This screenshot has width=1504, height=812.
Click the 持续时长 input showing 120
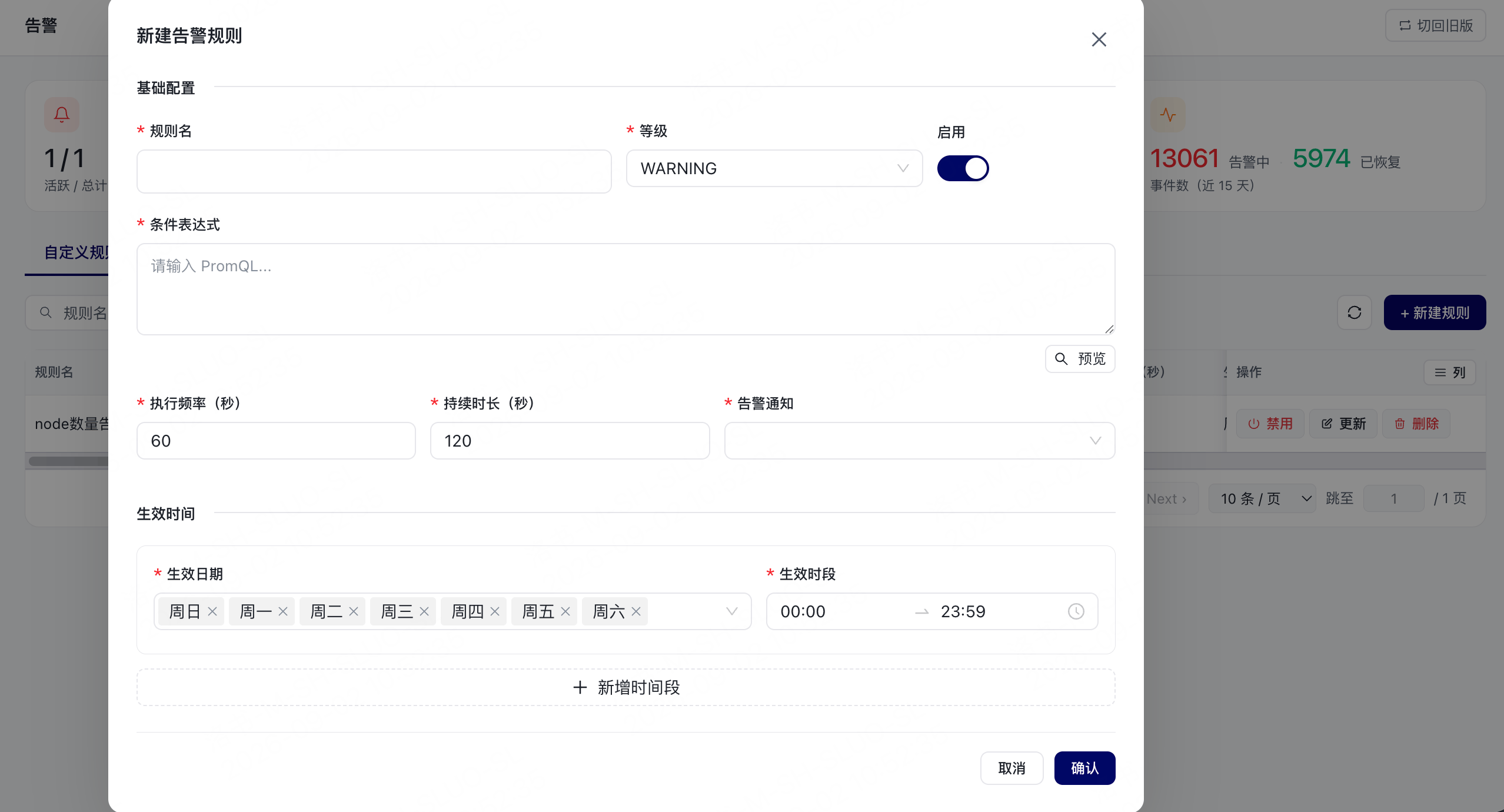coord(570,441)
